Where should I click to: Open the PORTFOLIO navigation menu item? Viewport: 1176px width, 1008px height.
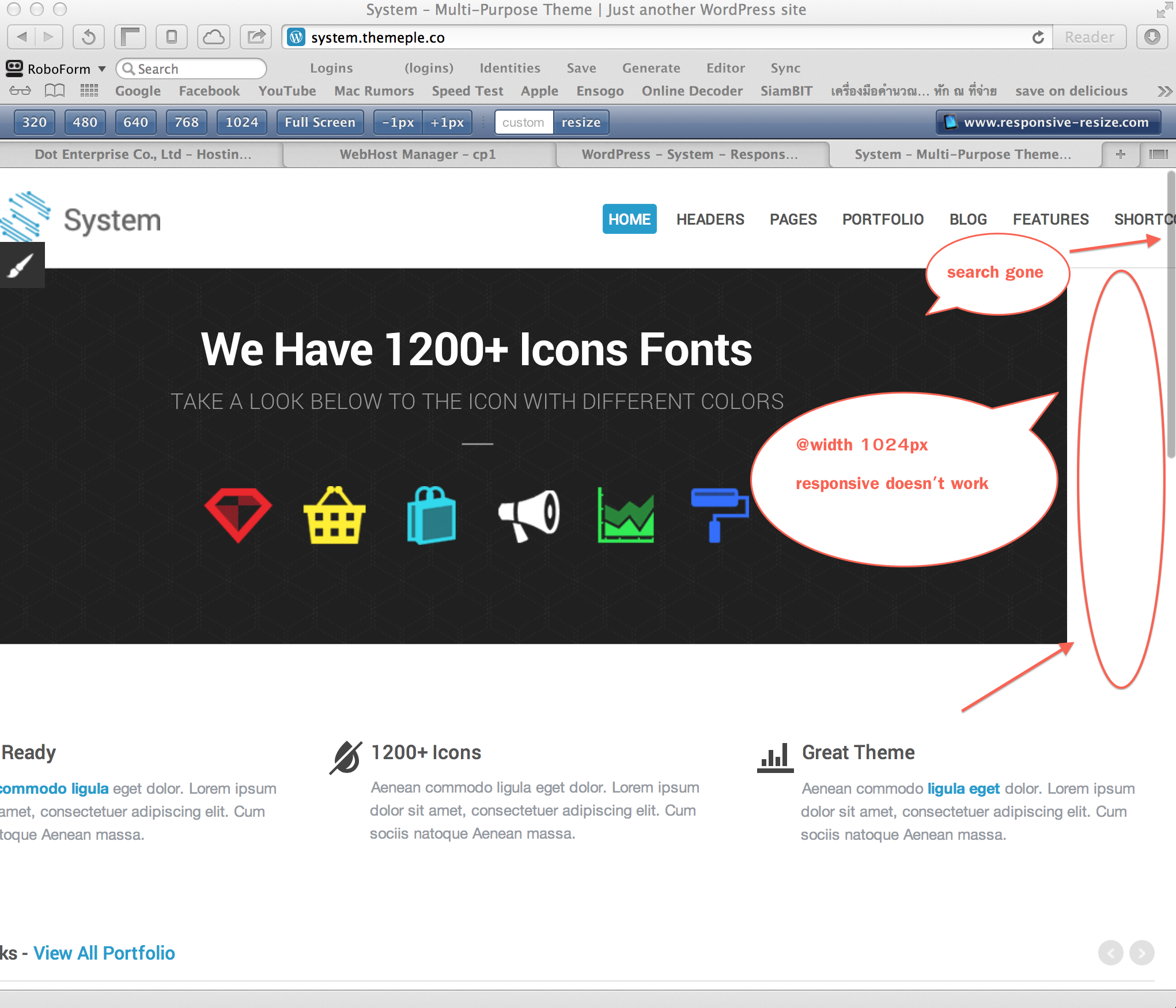[x=882, y=219]
